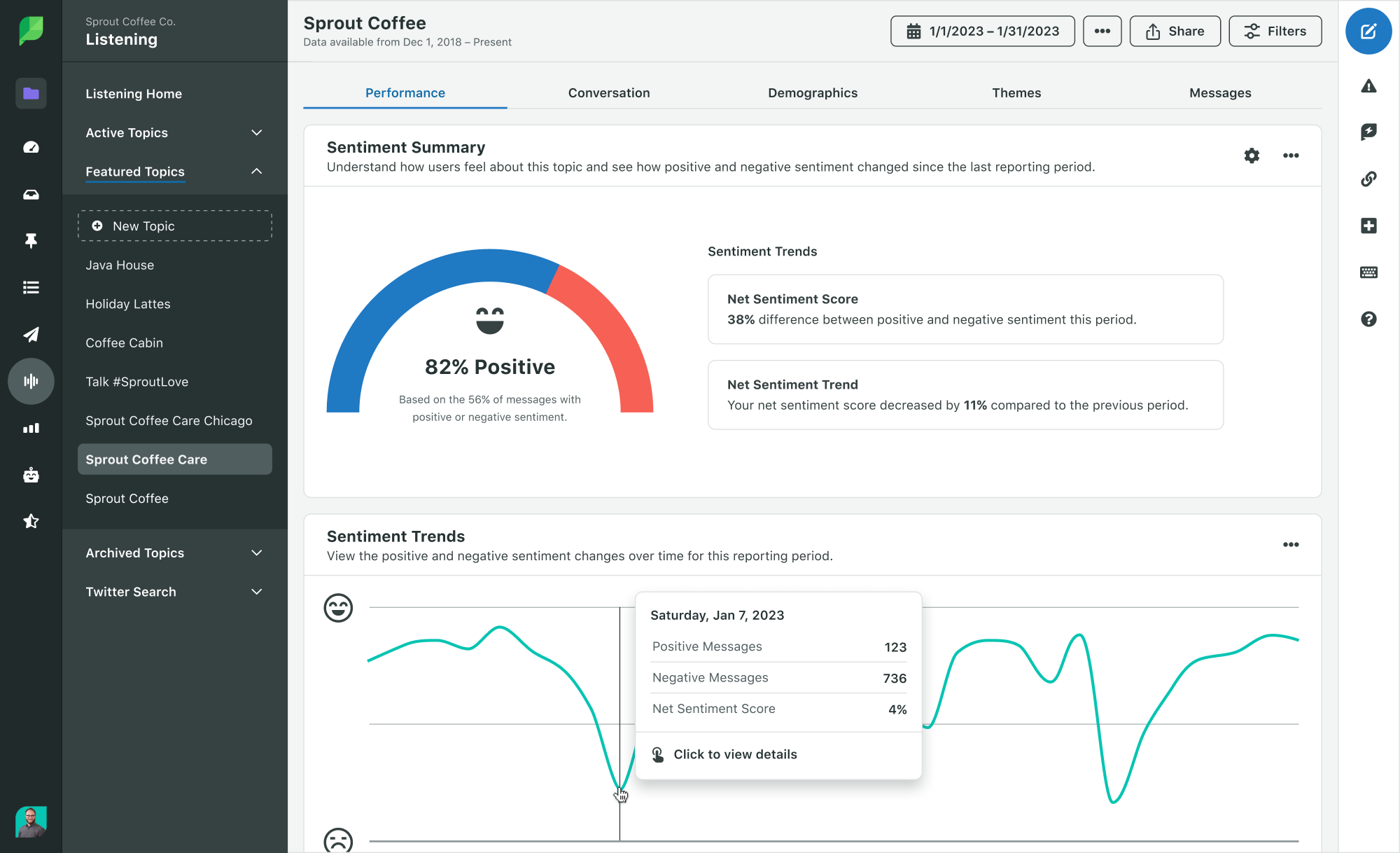
Task: Expand the Twitter Search section
Action: click(256, 591)
